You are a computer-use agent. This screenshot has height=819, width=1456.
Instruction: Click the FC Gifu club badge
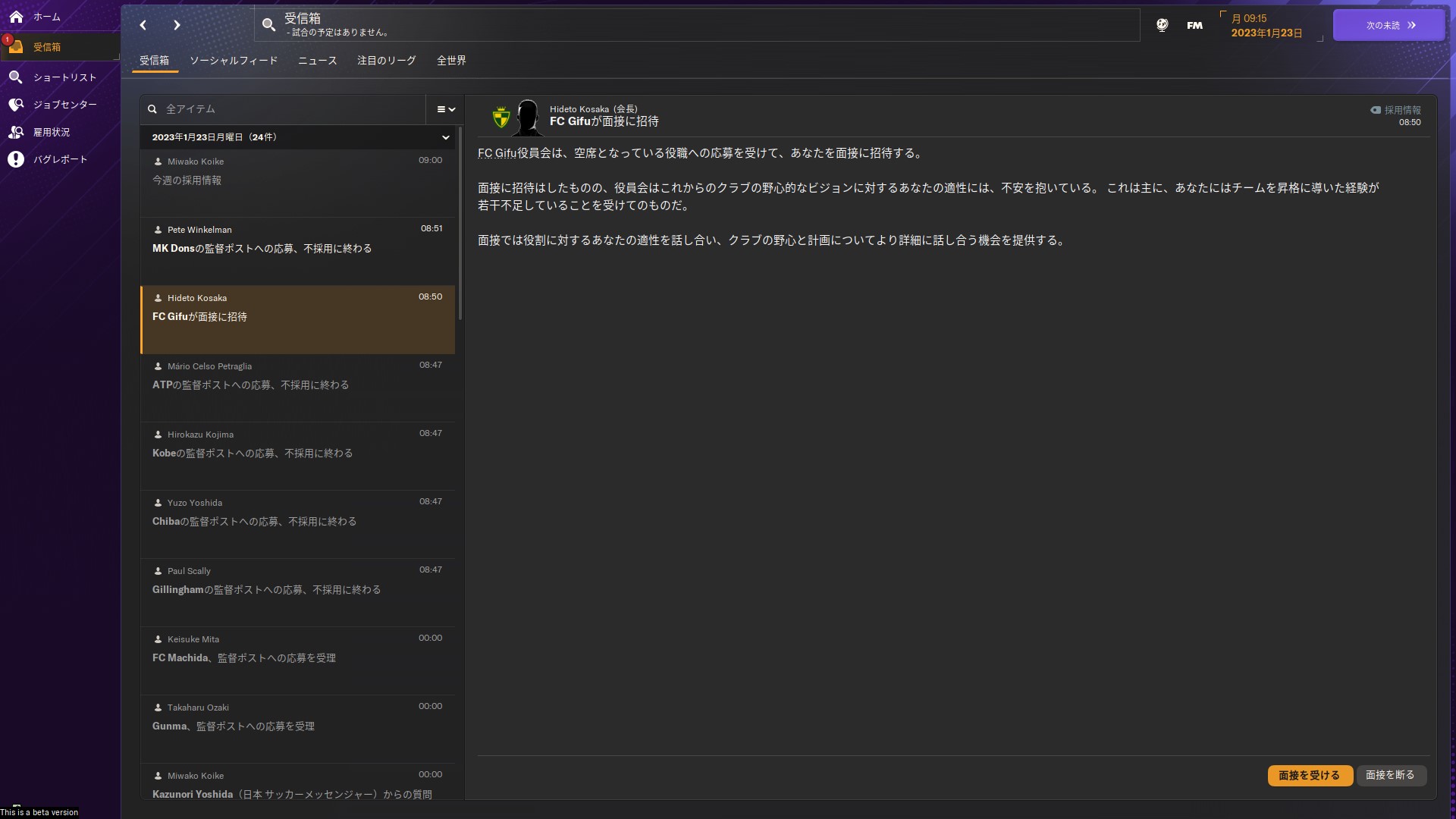click(501, 118)
